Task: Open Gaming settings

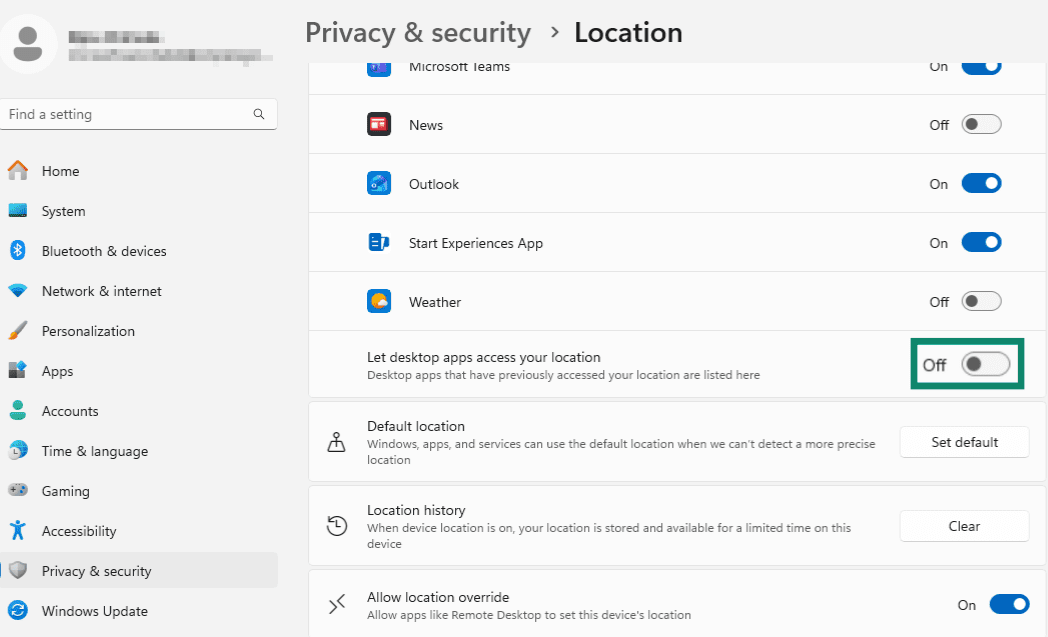Action: coord(139,491)
